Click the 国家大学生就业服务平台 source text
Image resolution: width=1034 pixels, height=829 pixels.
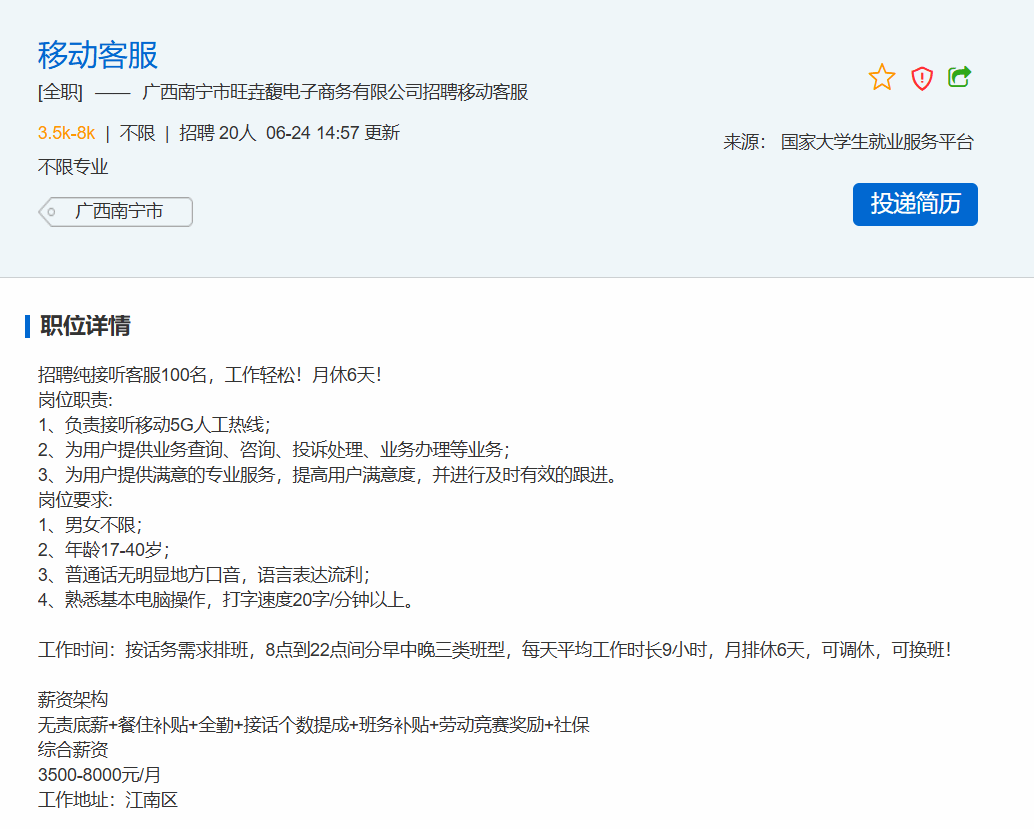click(x=877, y=142)
